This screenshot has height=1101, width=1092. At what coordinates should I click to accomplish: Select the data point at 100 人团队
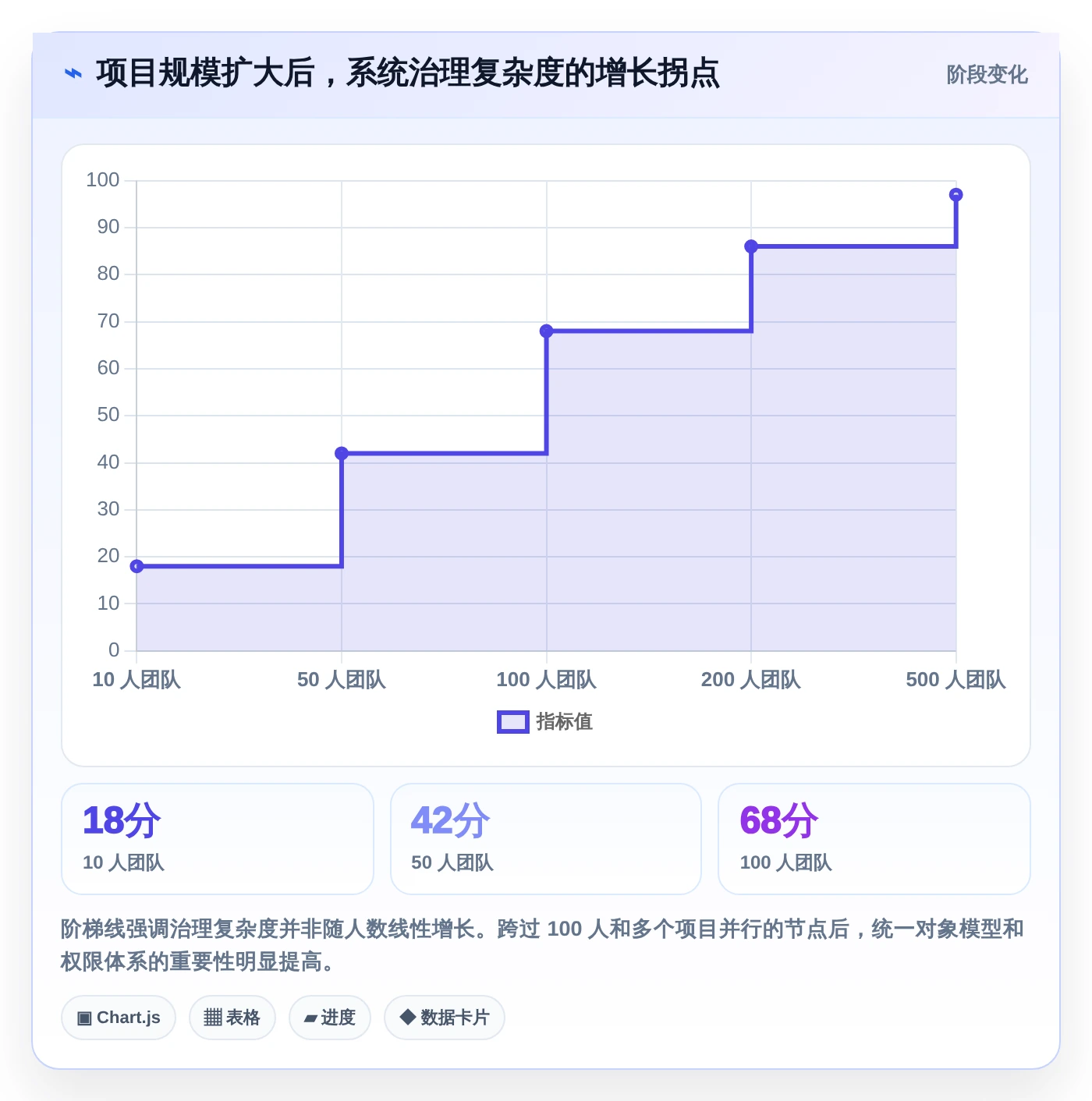coord(547,331)
